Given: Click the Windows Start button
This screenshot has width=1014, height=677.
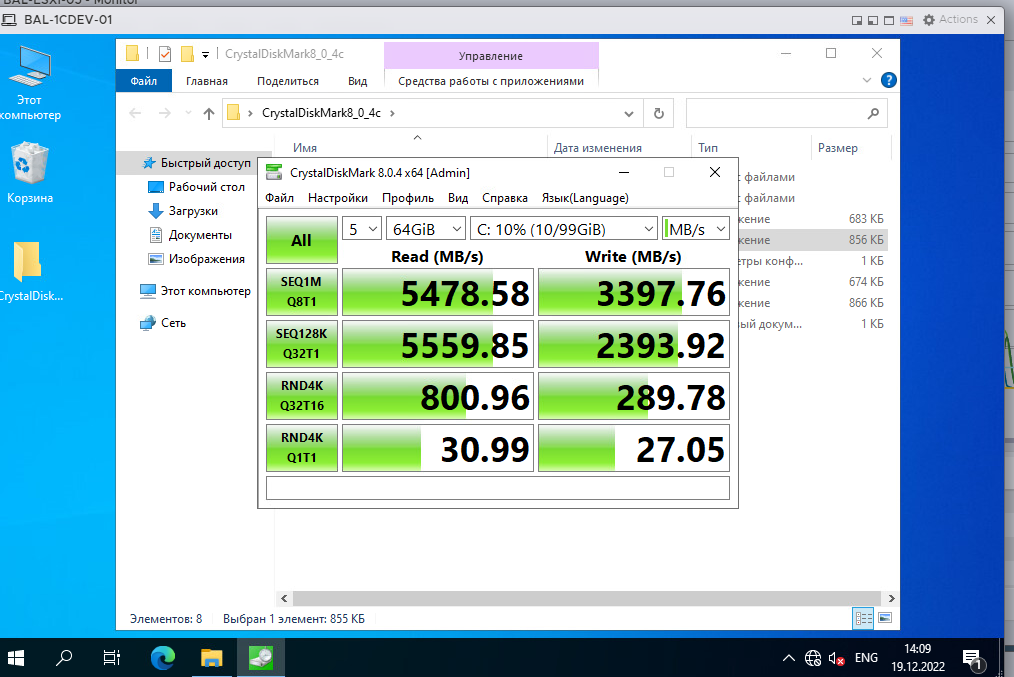Looking at the screenshot, I should (x=16, y=658).
